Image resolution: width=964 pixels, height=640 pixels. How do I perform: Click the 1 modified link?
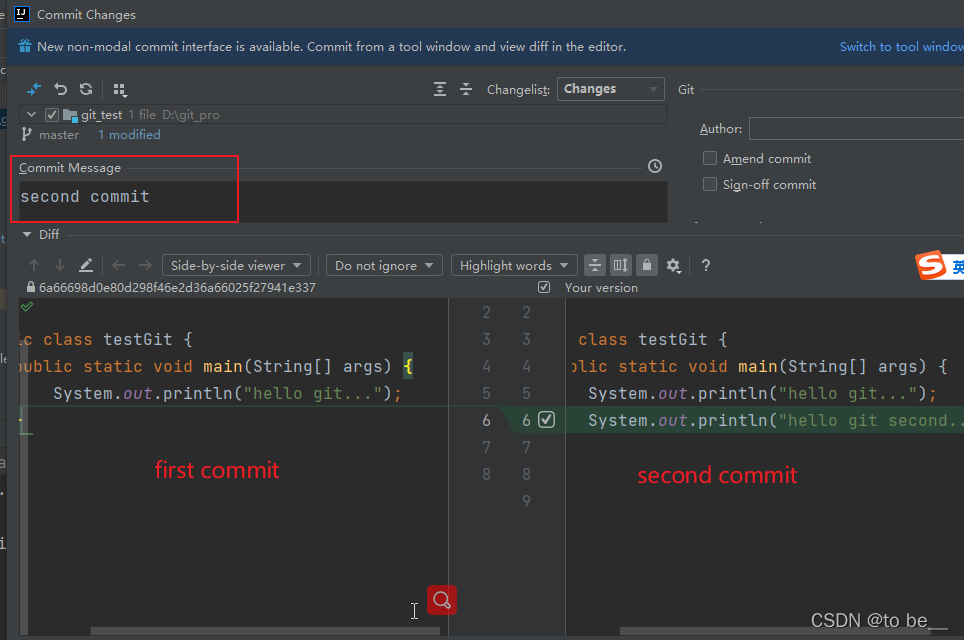(129, 135)
